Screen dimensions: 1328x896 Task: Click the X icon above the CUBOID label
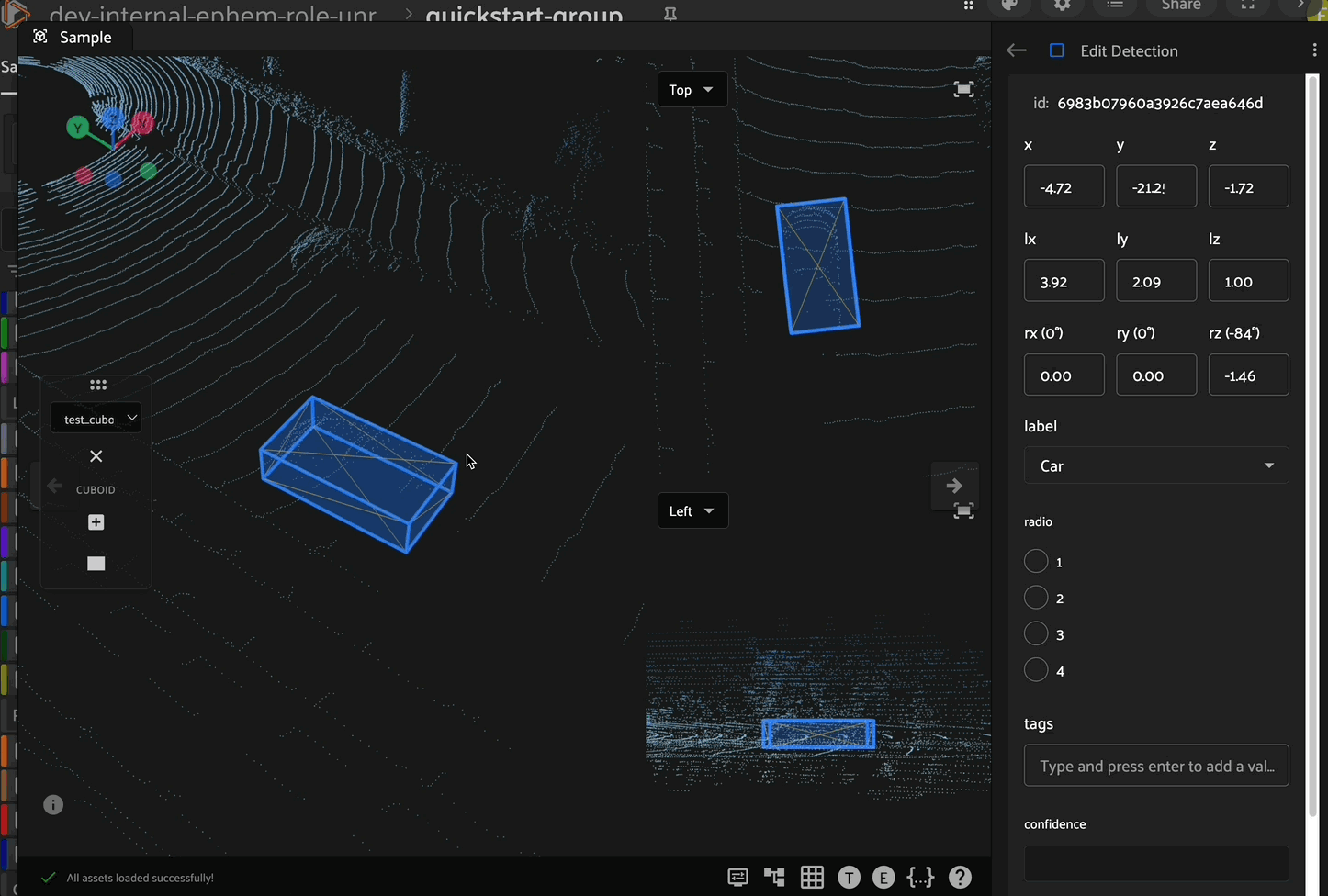pyautogui.click(x=96, y=456)
